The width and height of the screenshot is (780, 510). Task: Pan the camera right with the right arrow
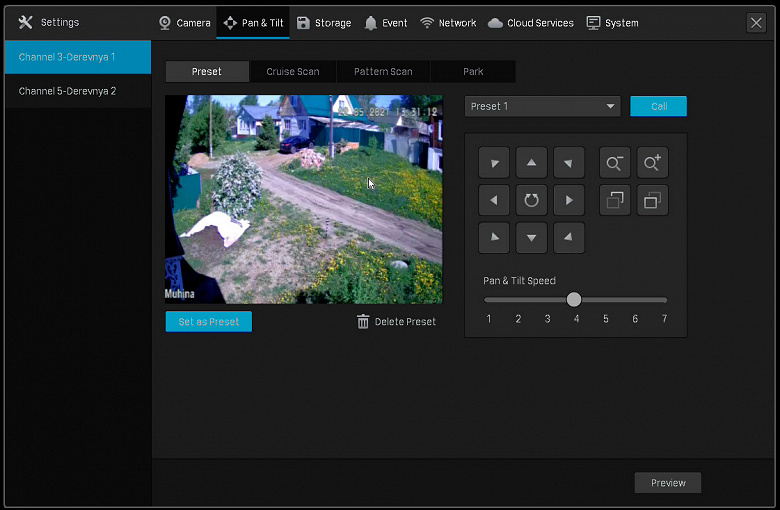(x=569, y=201)
